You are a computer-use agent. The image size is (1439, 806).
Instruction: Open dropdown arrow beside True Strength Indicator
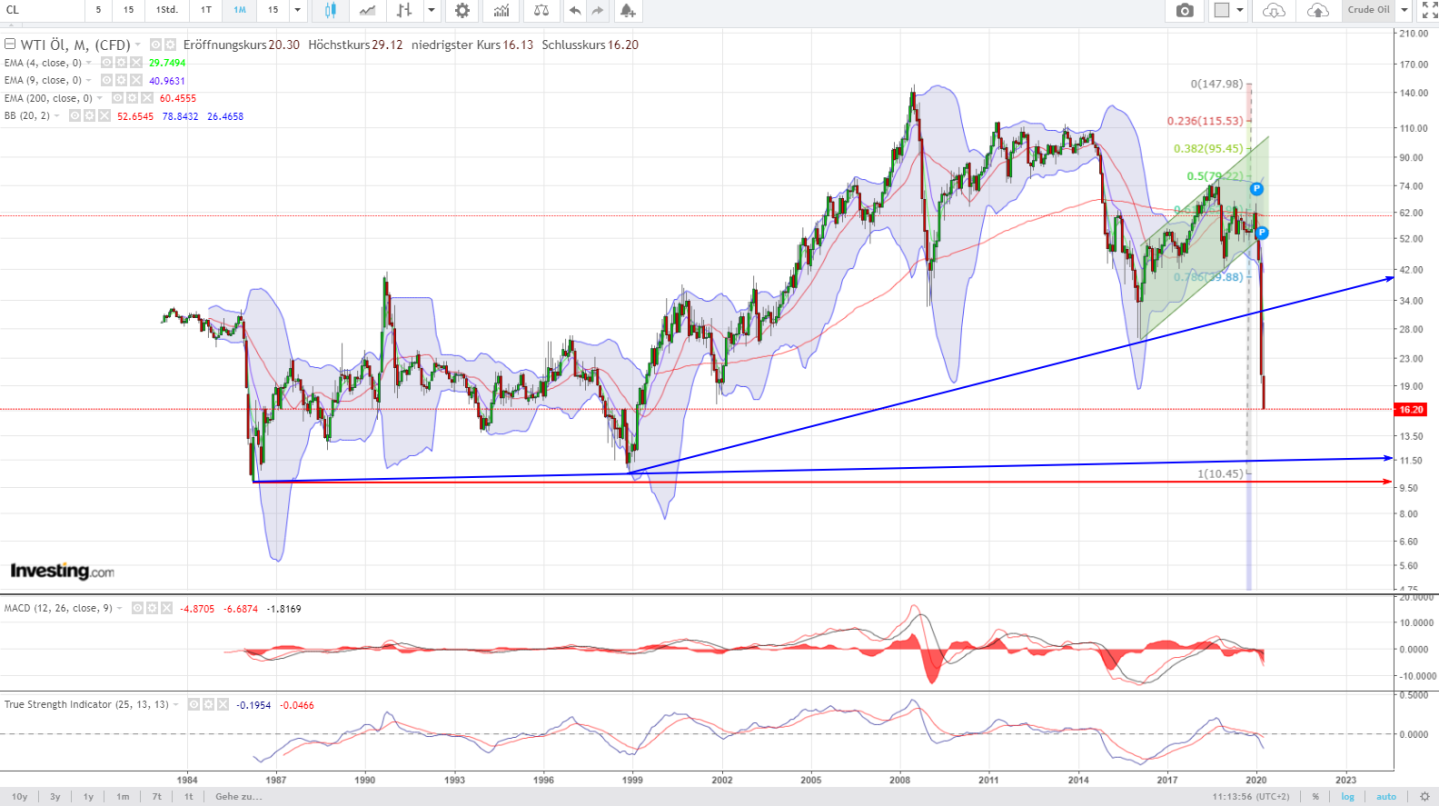tap(176, 704)
